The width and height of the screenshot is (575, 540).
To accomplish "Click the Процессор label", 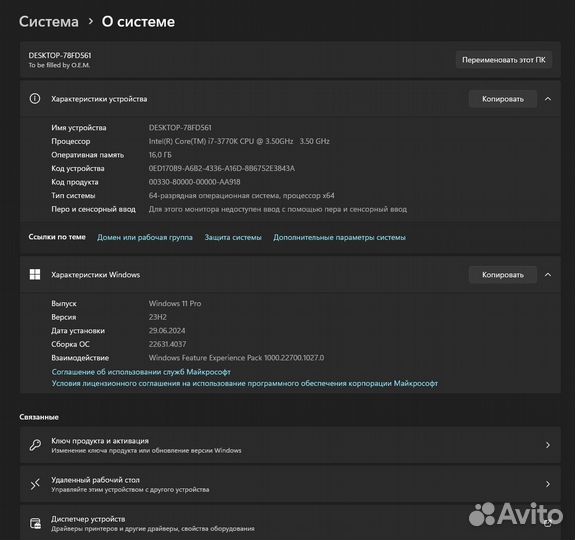I will click(x=71, y=141).
